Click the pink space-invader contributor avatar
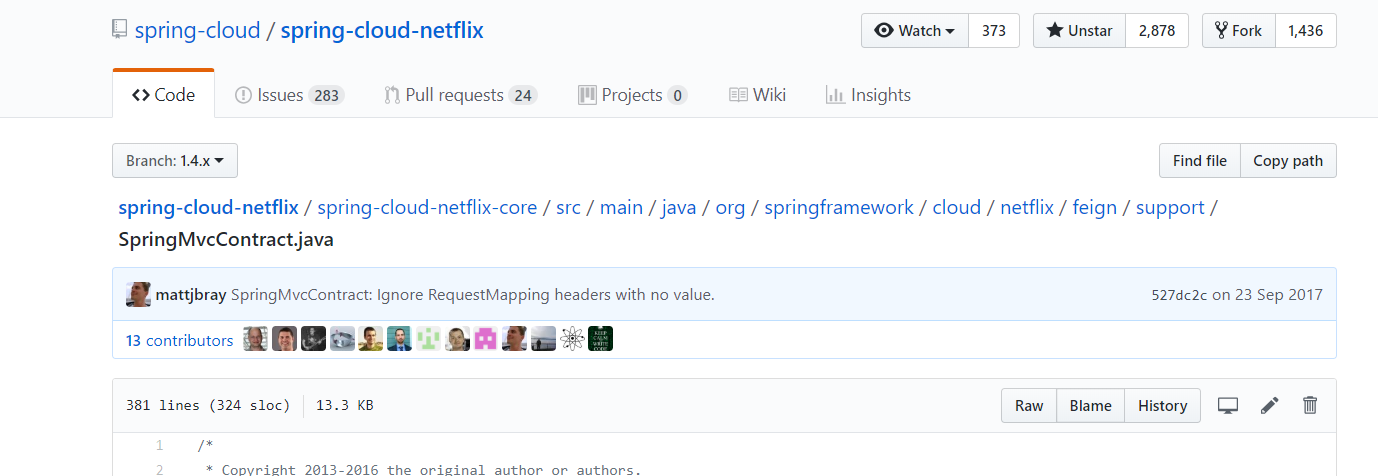Viewport: 1378px width, 476px height. pyautogui.click(x=486, y=339)
